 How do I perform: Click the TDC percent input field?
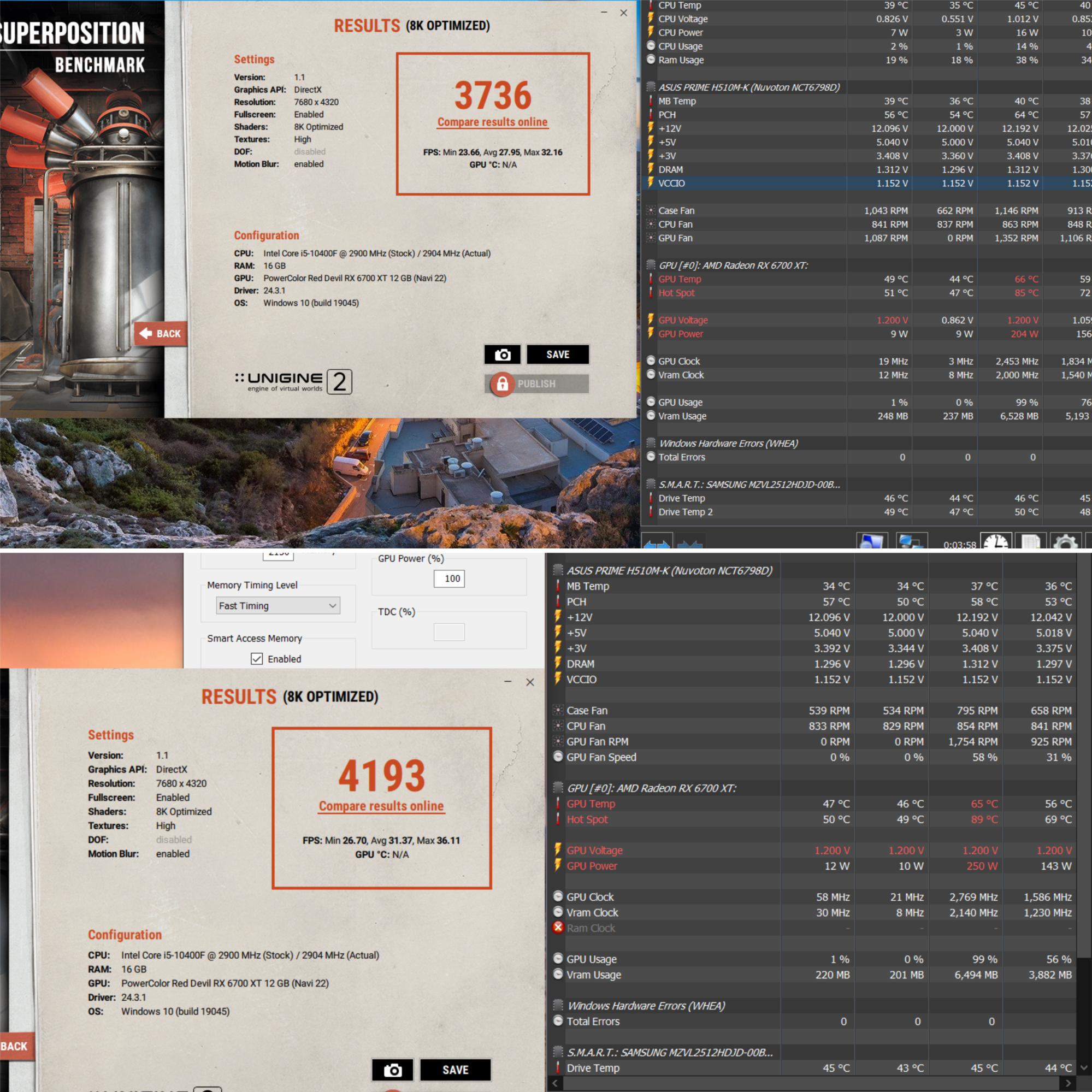pos(449,631)
